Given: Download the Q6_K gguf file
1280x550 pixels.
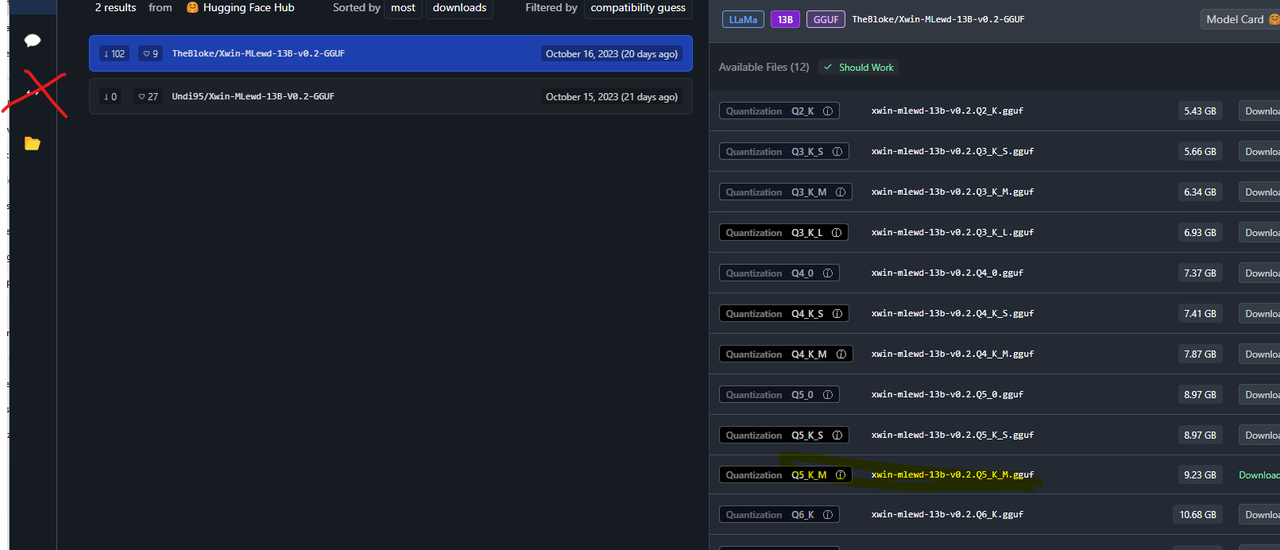Looking at the screenshot, I should coord(1260,515).
